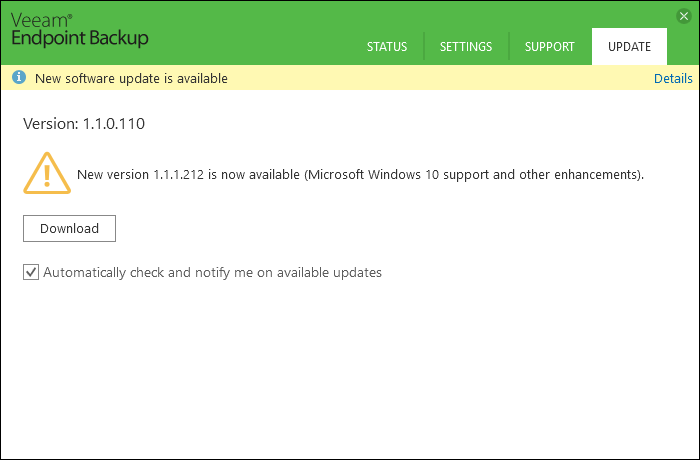Open the Details link
The image size is (700, 460).
coord(673,79)
